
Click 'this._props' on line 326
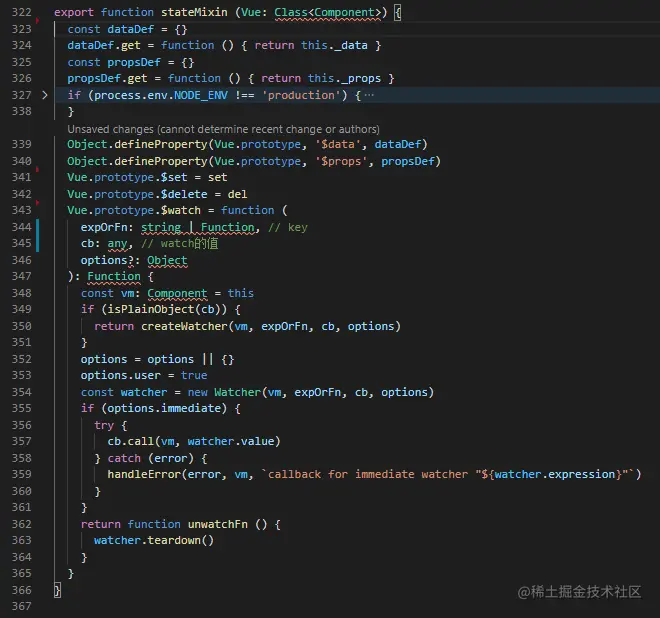point(344,78)
